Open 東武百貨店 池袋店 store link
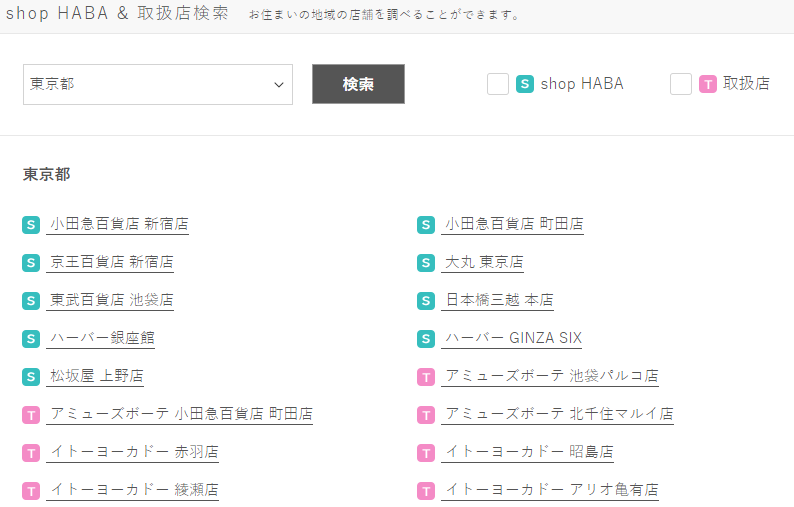Image resolution: width=794 pixels, height=507 pixels. pos(110,300)
